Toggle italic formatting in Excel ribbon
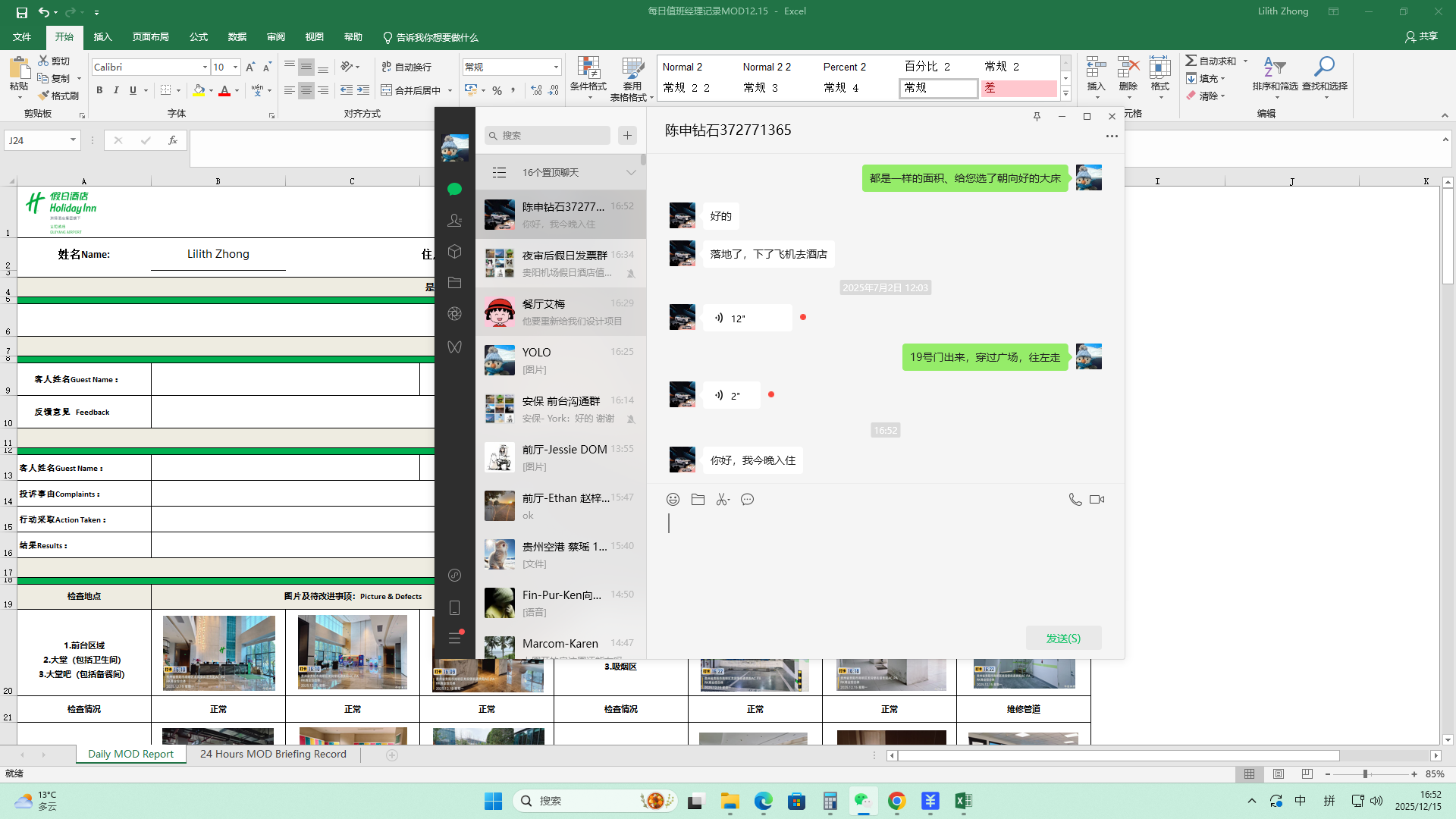 pos(116,90)
